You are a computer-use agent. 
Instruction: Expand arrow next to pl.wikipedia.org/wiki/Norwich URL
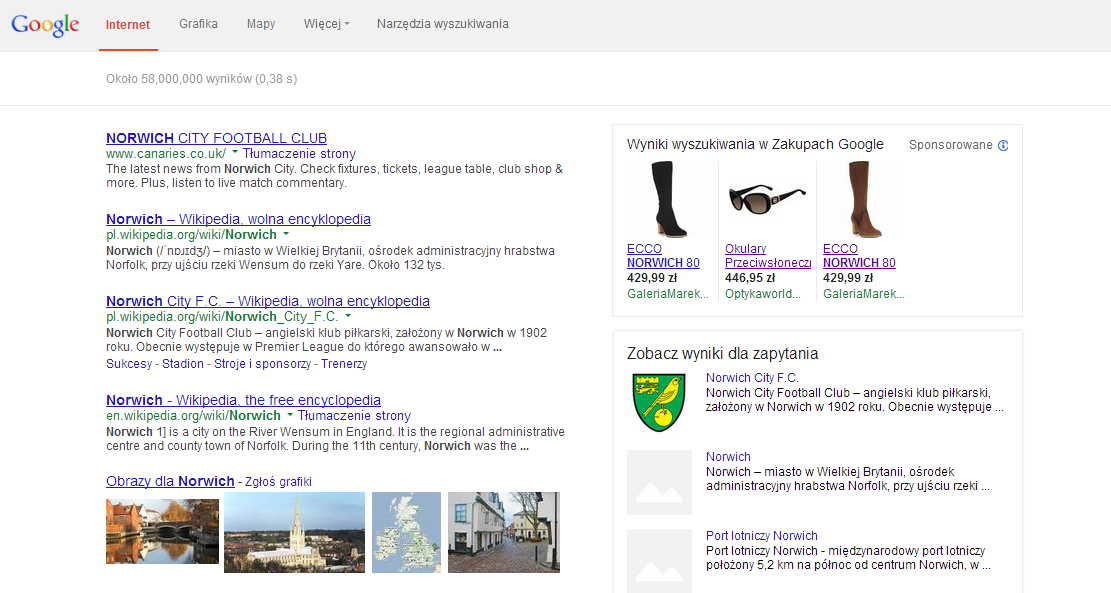click(x=286, y=233)
